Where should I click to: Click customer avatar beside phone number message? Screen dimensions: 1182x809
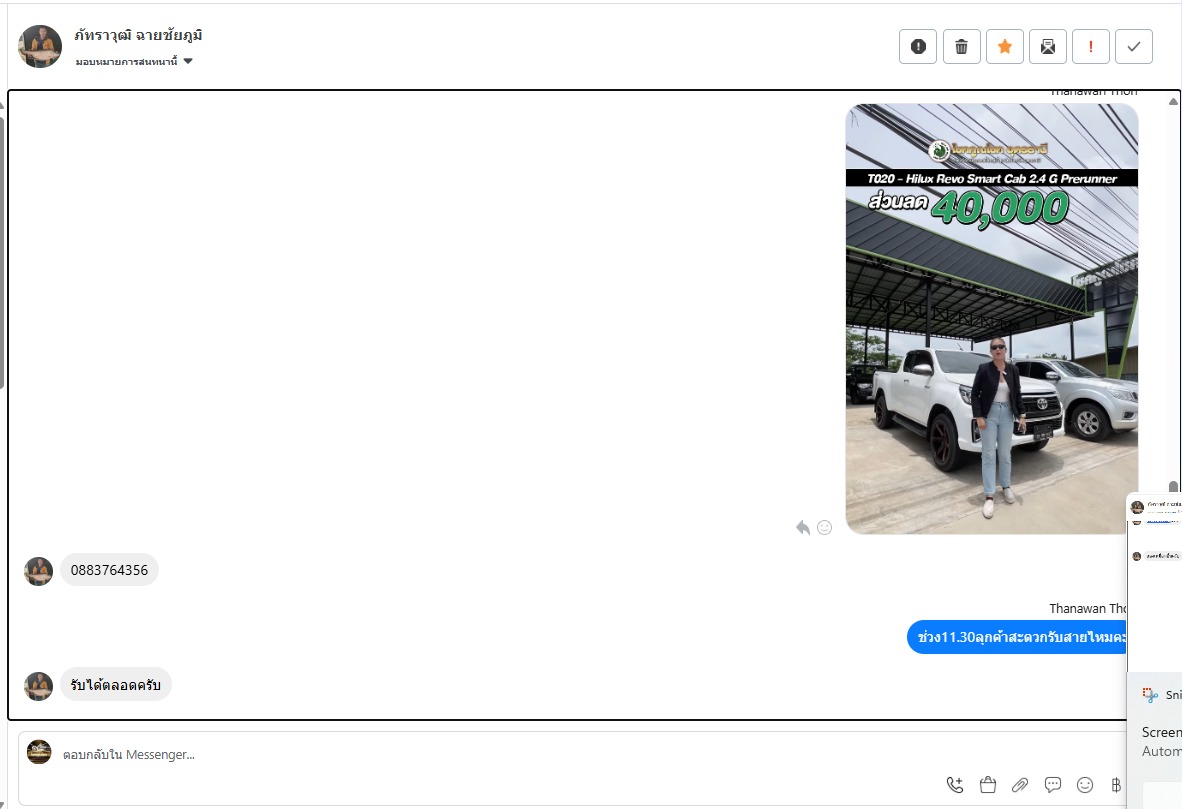pyautogui.click(x=38, y=571)
